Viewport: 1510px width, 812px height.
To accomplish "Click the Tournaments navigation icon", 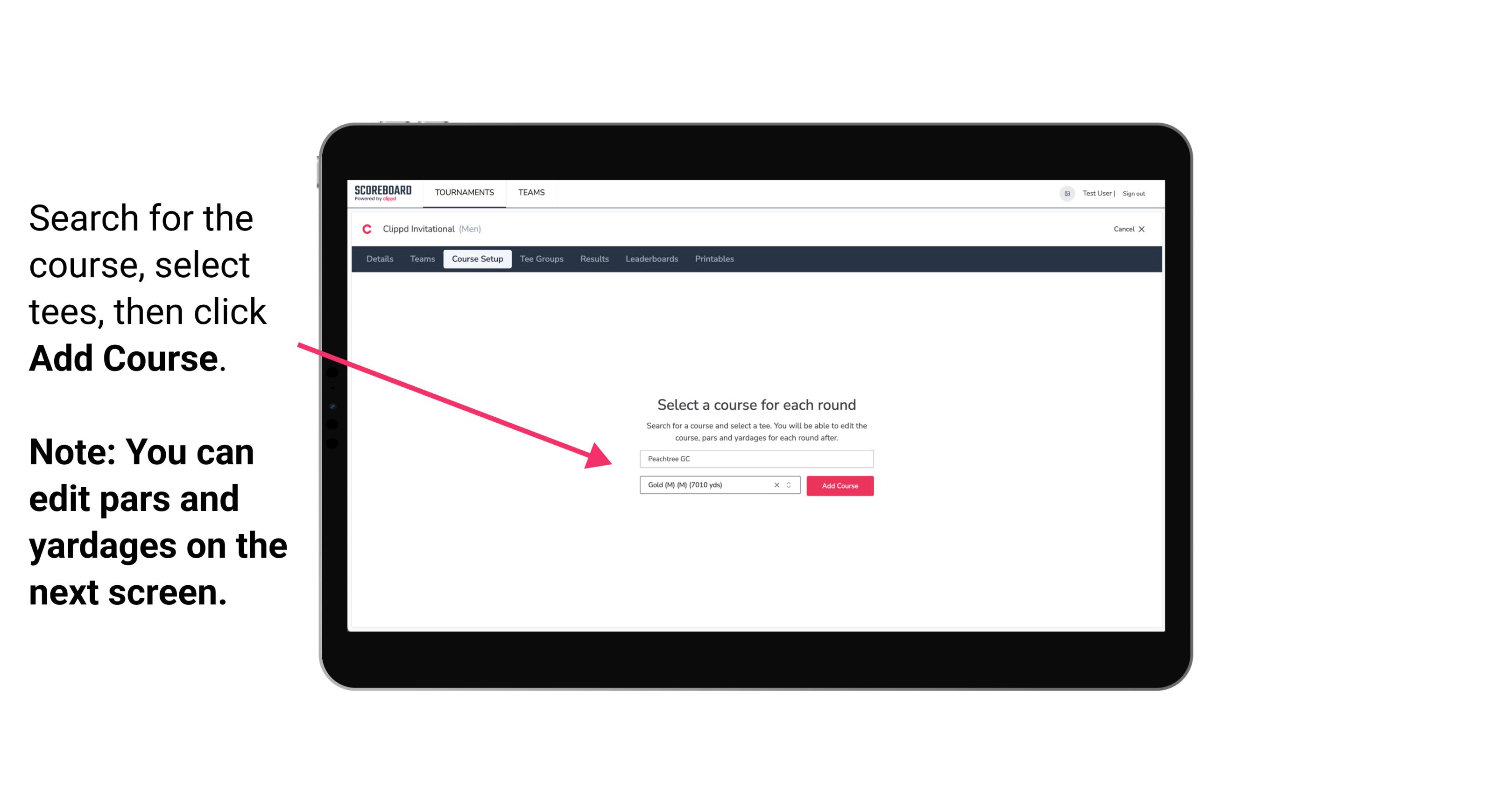I will point(464,192).
